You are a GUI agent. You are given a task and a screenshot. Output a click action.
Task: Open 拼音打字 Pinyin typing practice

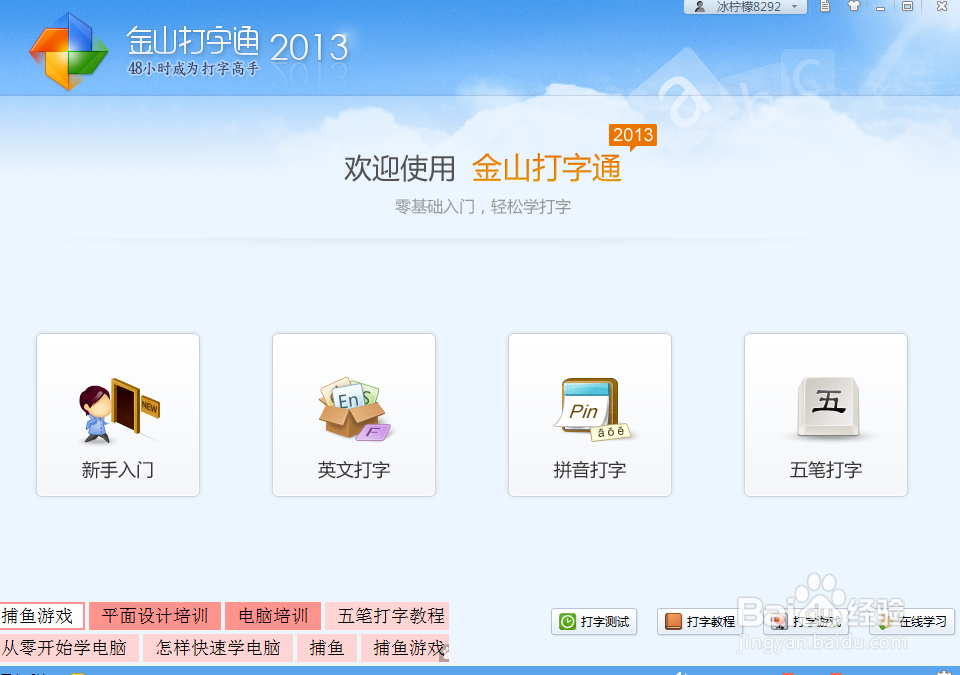(589, 415)
